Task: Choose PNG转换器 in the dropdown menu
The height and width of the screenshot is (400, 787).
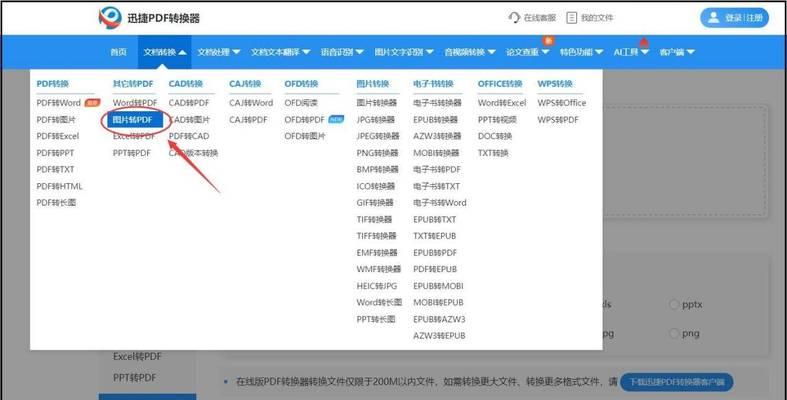Action: click(x=377, y=153)
